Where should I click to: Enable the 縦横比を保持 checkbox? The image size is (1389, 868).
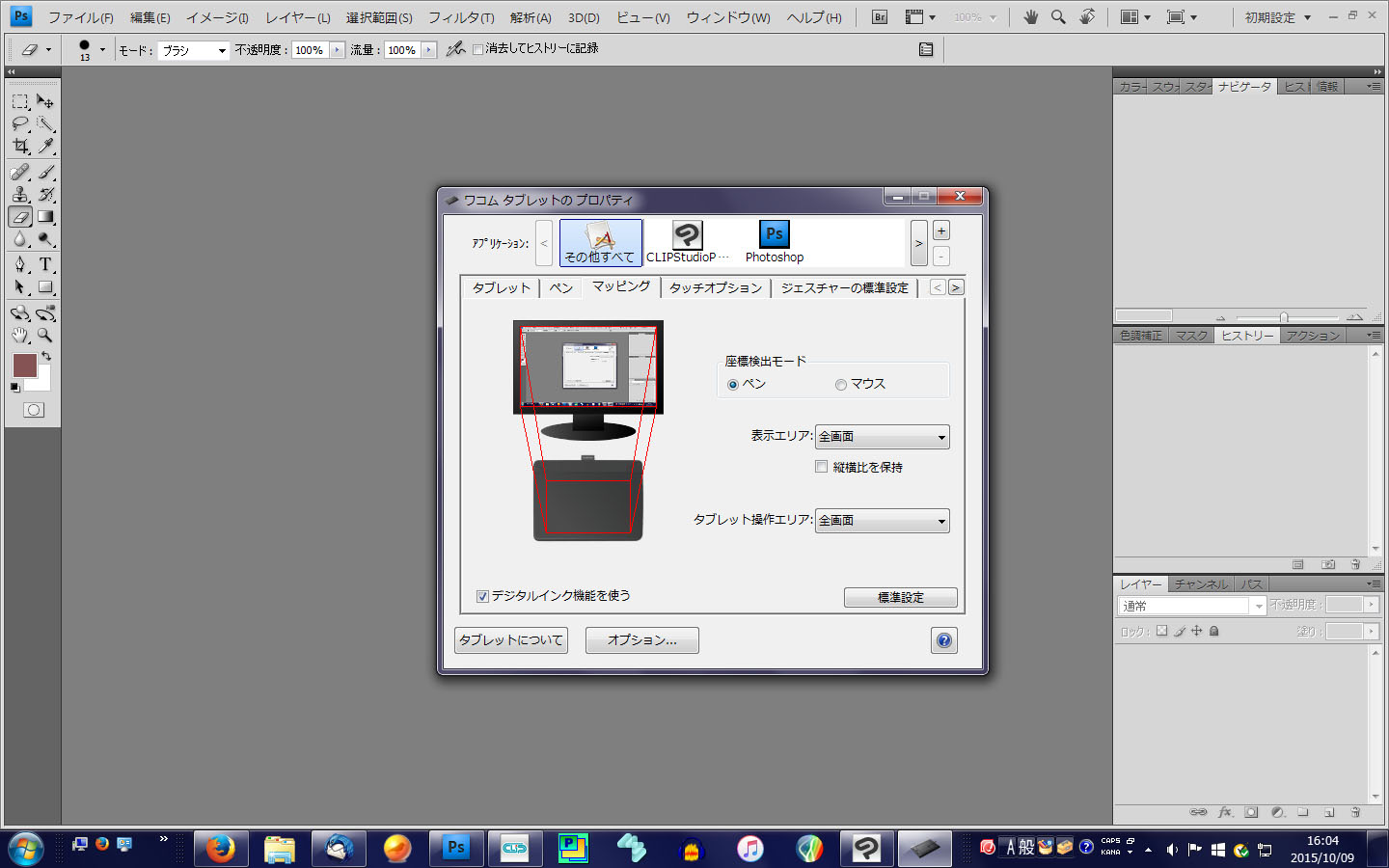pyautogui.click(x=822, y=467)
